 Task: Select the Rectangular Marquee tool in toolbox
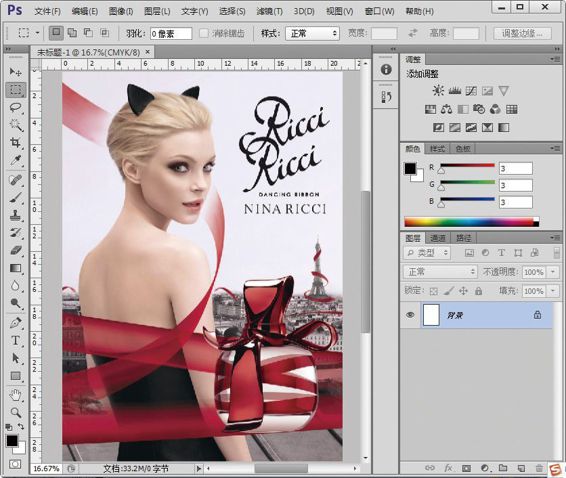point(15,90)
